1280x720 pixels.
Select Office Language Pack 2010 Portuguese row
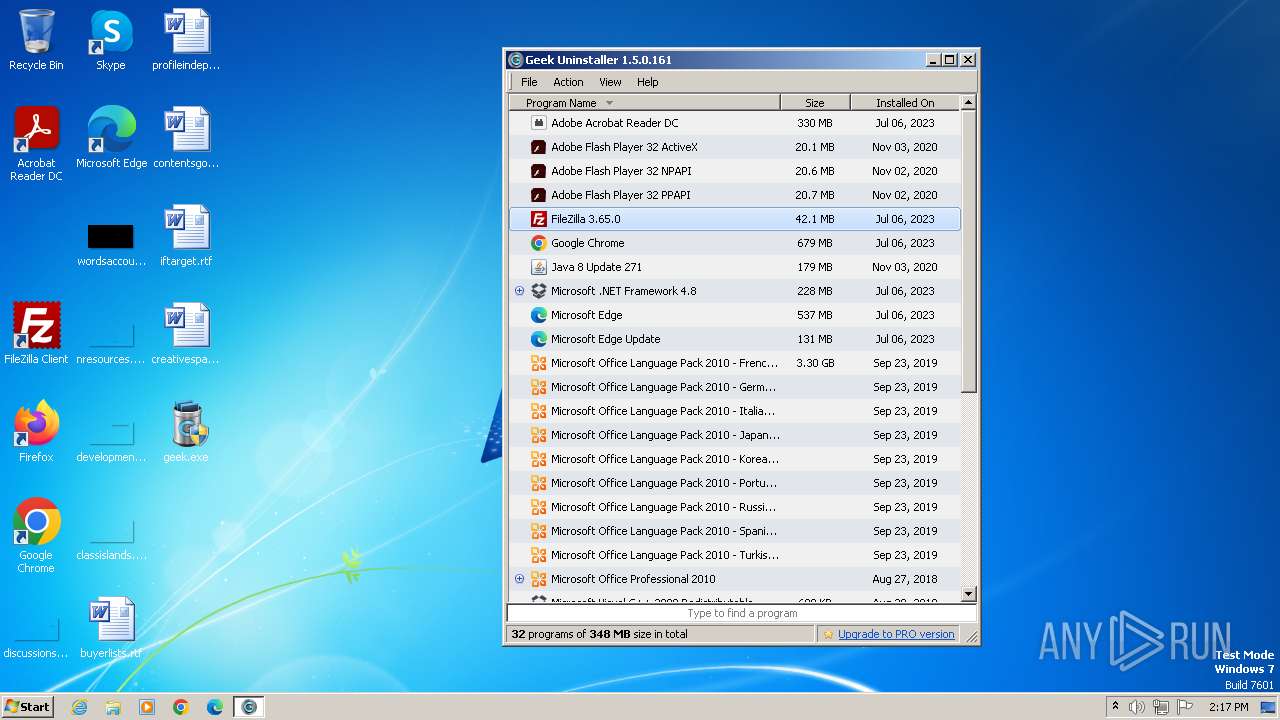tap(734, 483)
